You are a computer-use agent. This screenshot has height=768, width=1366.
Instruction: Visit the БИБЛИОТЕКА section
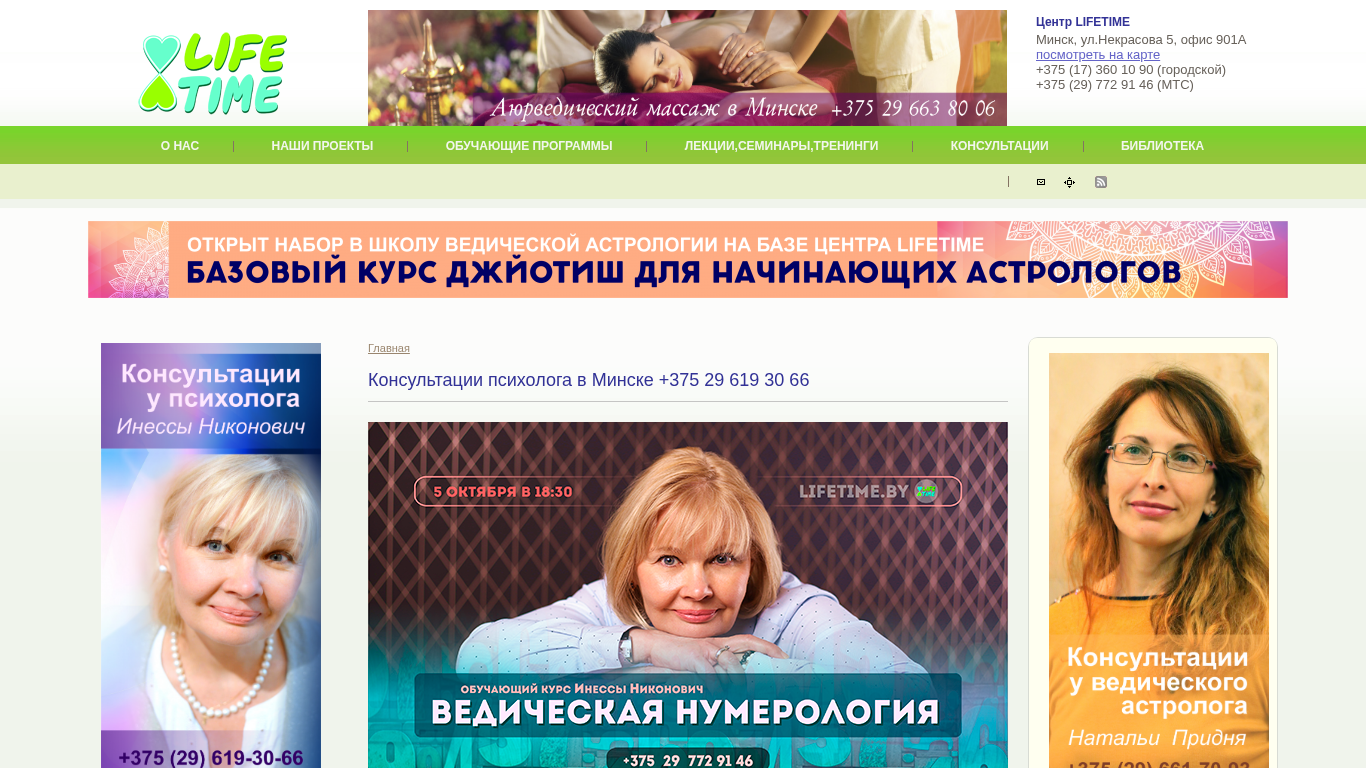point(1162,146)
